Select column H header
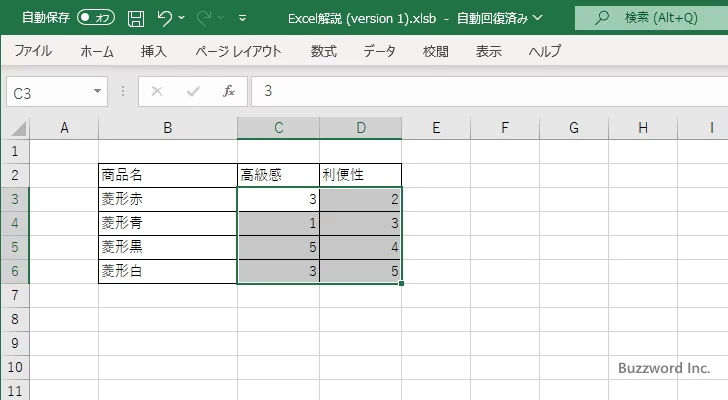This screenshot has width=728, height=400. (643, 128)
